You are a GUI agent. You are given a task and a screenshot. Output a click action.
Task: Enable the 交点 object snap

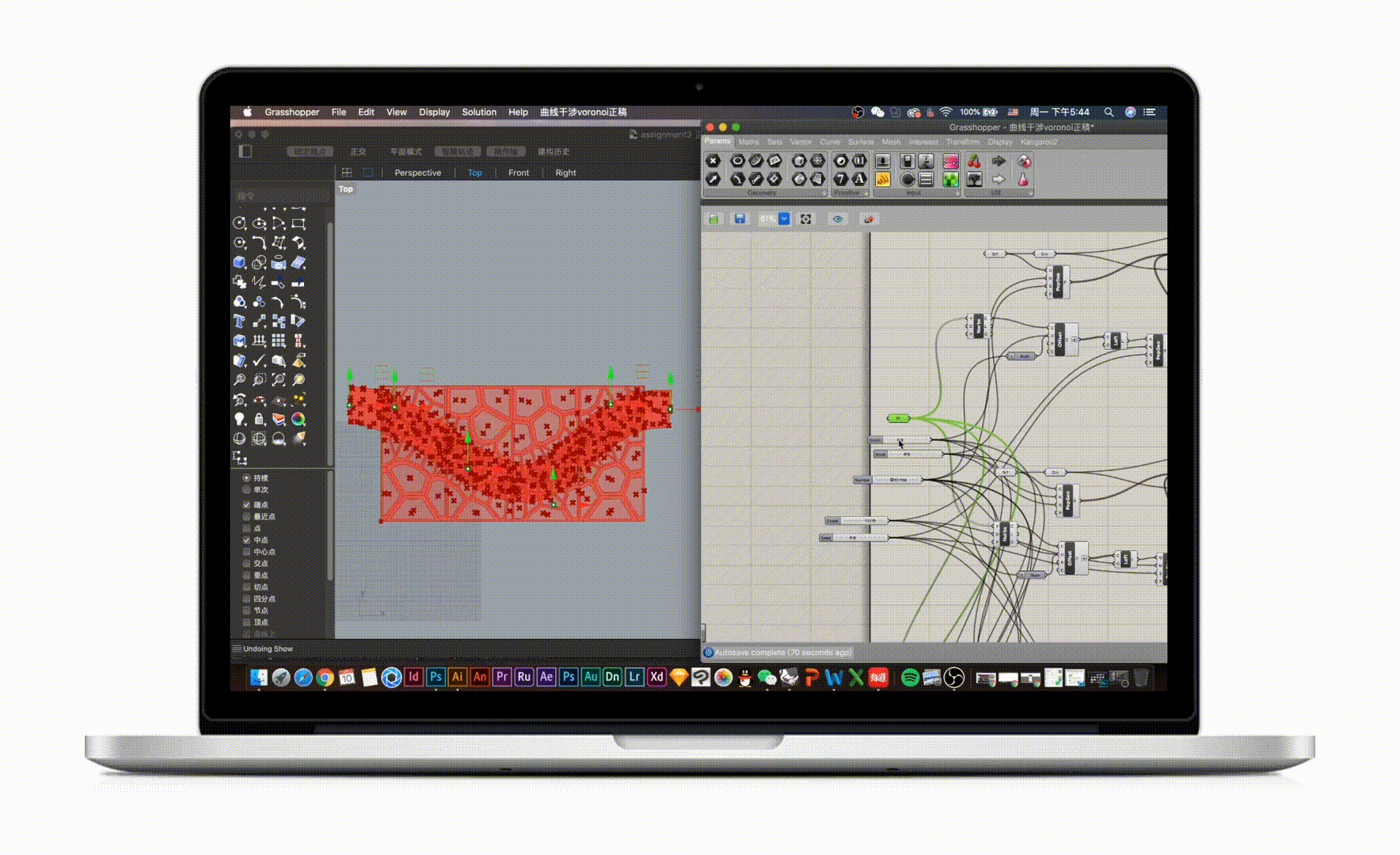pos(246,564)
